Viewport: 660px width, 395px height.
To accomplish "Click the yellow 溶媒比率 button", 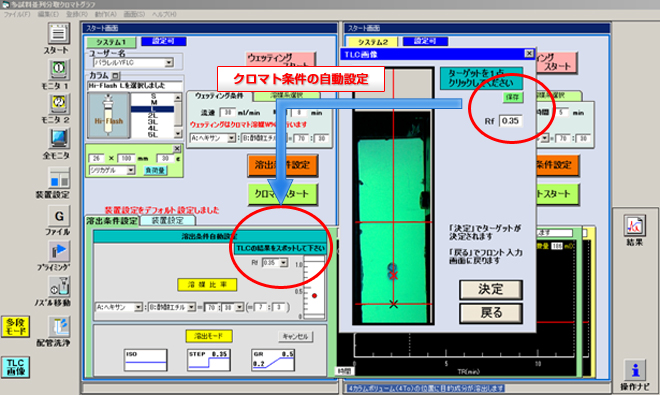I will point(207,285).
